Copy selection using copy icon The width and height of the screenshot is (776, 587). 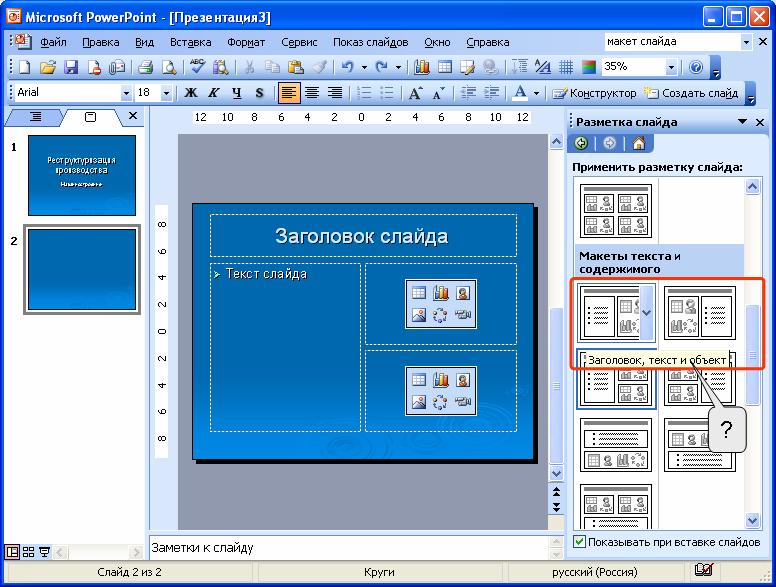[x=272, y=67]
